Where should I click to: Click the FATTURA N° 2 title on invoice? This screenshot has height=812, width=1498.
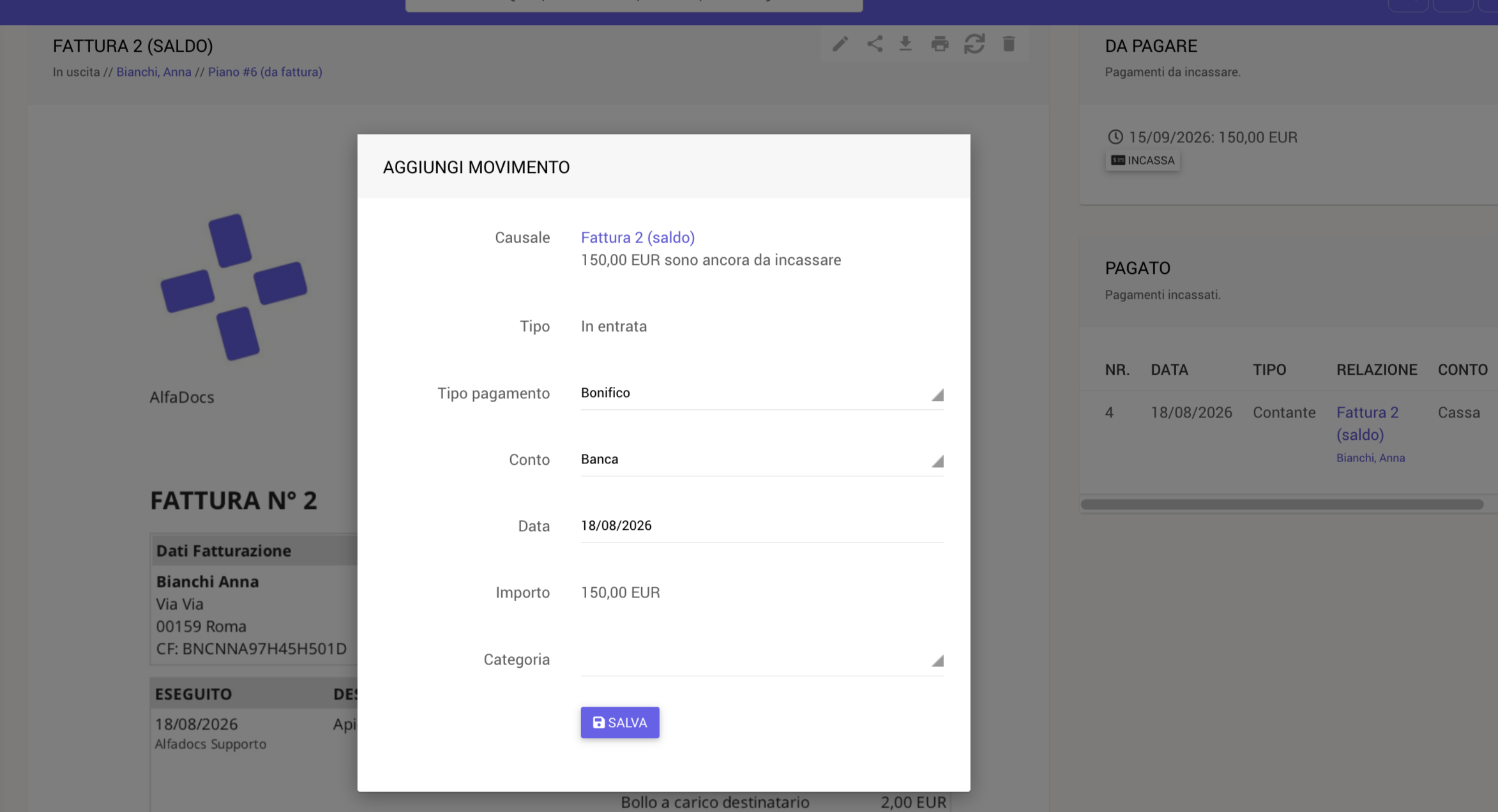[x=234, y=501]
